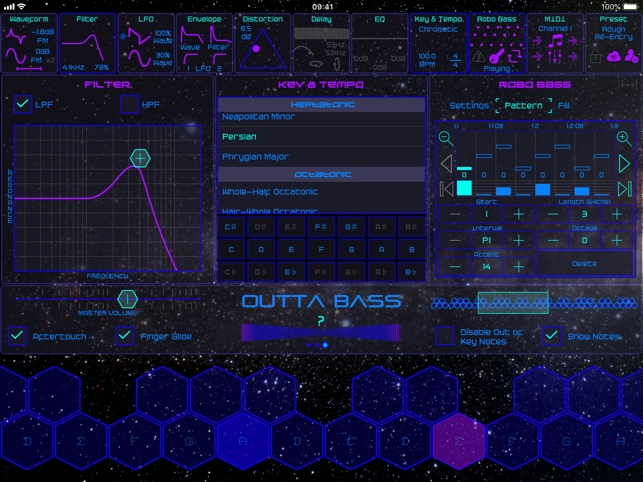Image resolution: width=643 pixels, height=482 pixels.
Task: Open the Delay module tile
Action: 321,43
